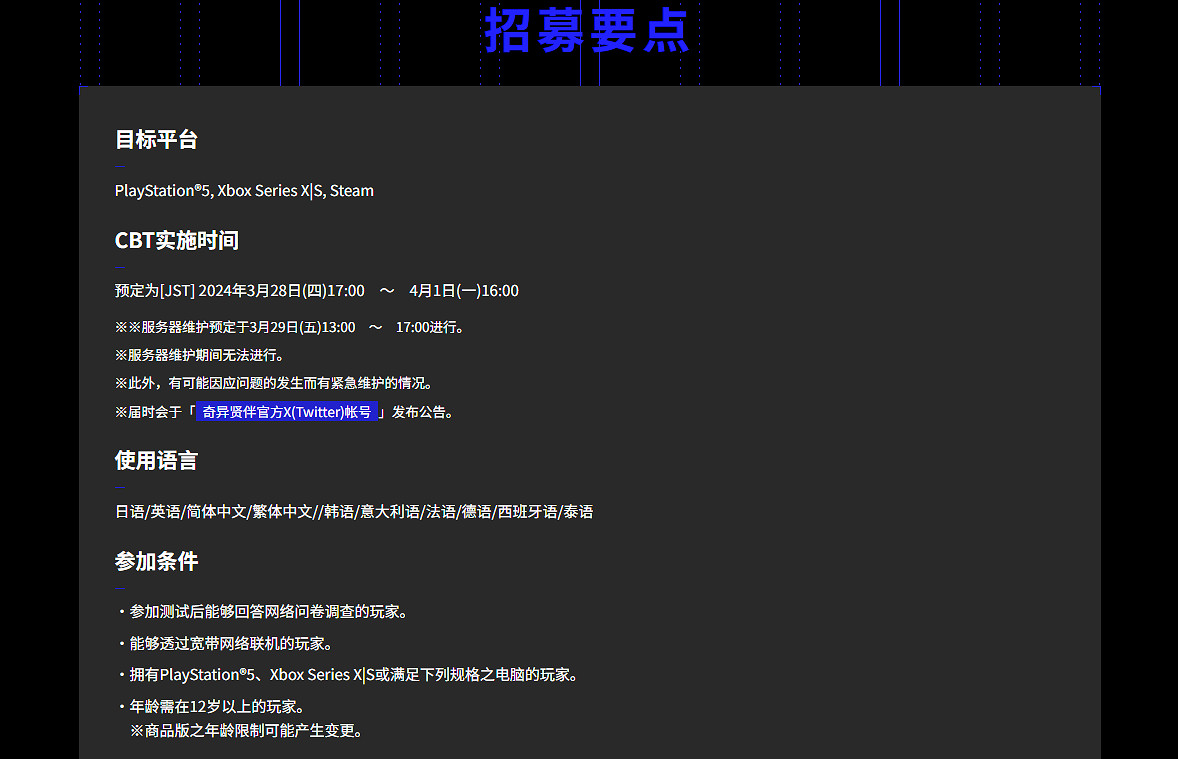Click the emergency maintenance warning line

click(x=273, y=382)
